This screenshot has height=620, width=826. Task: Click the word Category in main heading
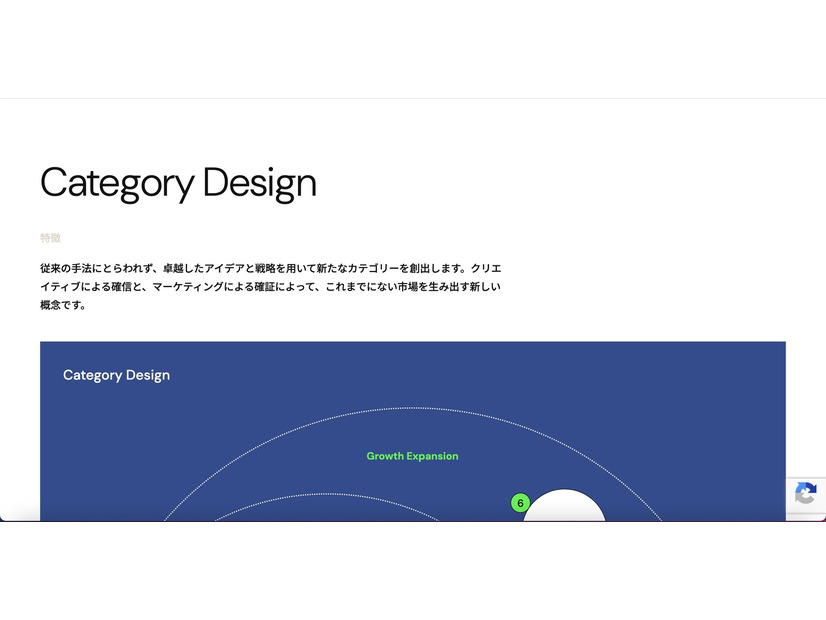pyautogui.click(x=116, y=183)
